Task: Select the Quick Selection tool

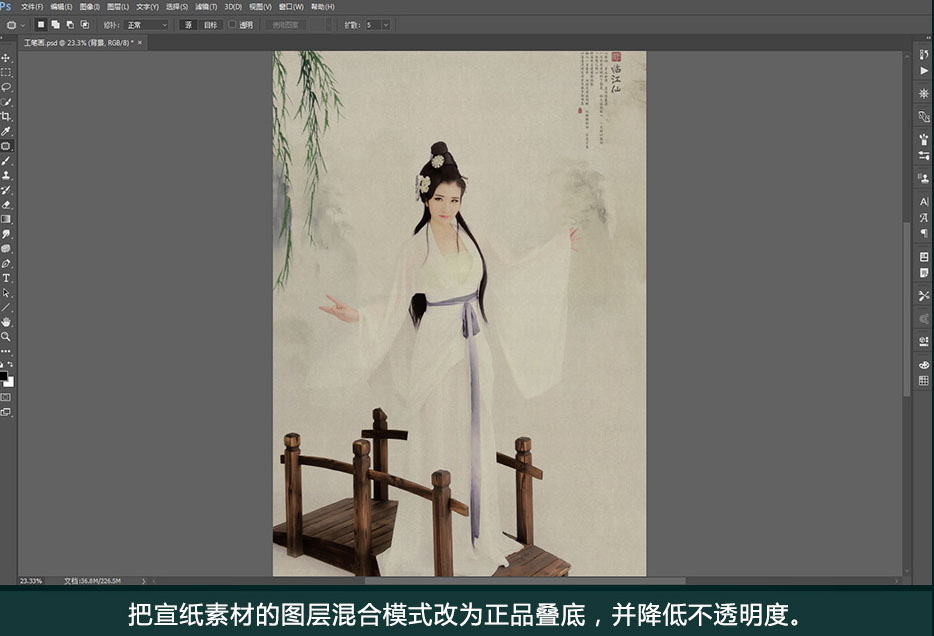Action: (6, 102)
